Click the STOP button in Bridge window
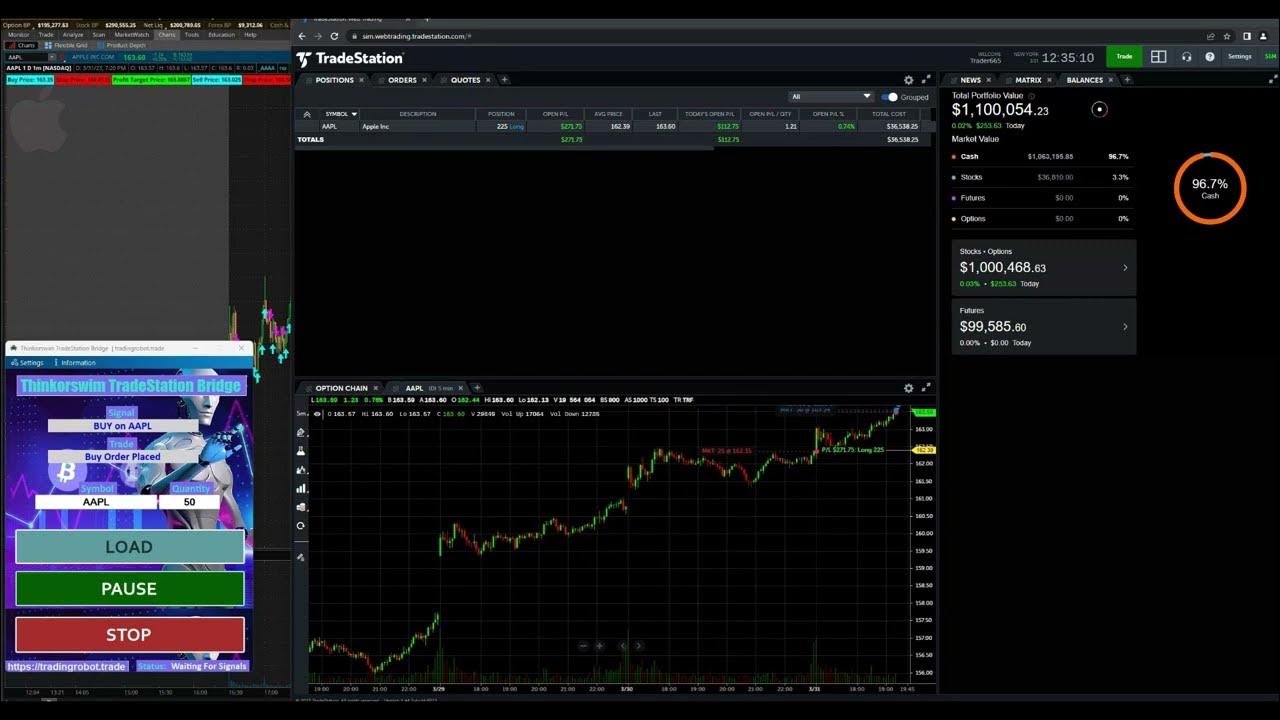The height and width of the screenshot is (720, 1280). 130,635
